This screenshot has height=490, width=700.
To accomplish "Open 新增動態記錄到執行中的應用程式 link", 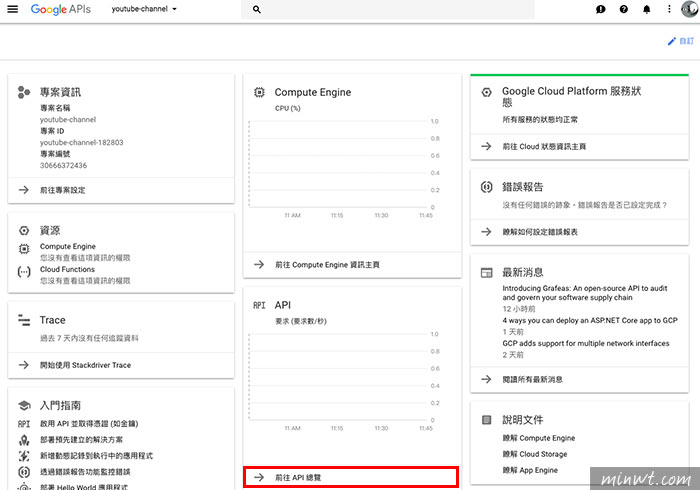I will (96, 456).
